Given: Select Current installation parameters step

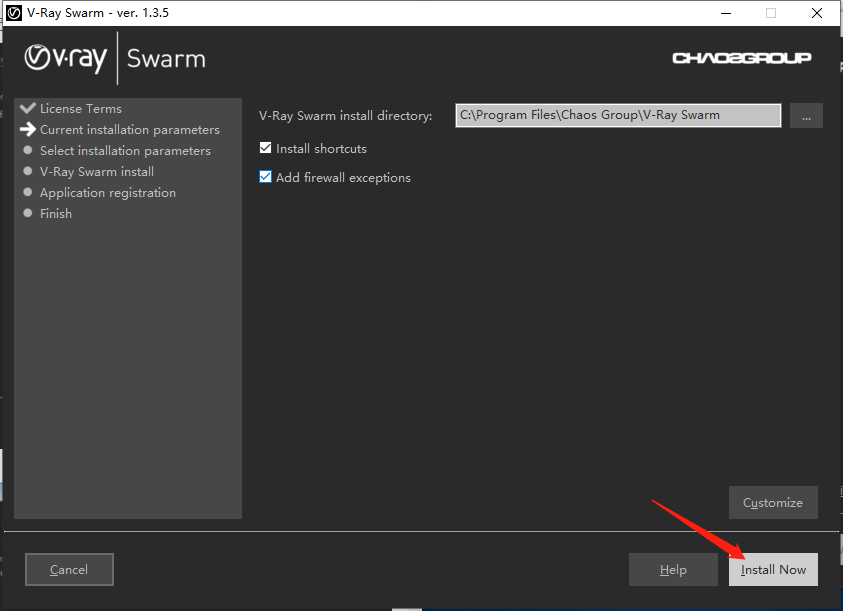Looking at the screenshot, I should (130, 130).
